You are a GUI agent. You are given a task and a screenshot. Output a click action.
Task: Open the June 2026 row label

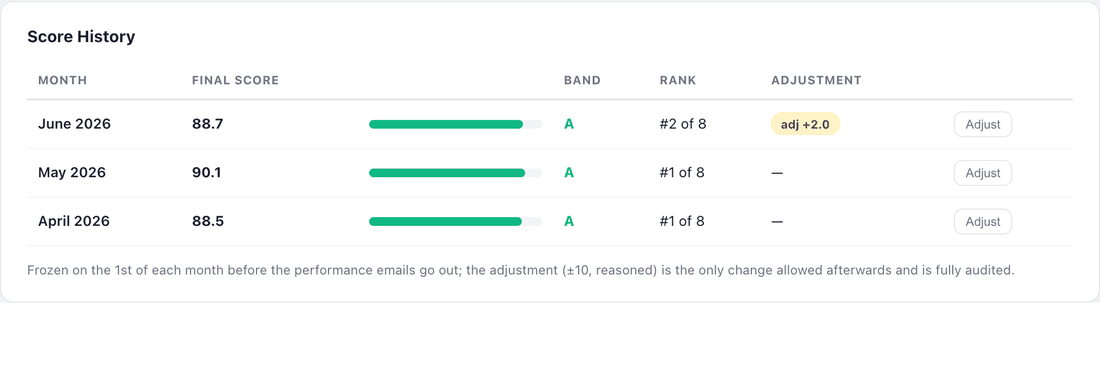(x=74, y=124)
